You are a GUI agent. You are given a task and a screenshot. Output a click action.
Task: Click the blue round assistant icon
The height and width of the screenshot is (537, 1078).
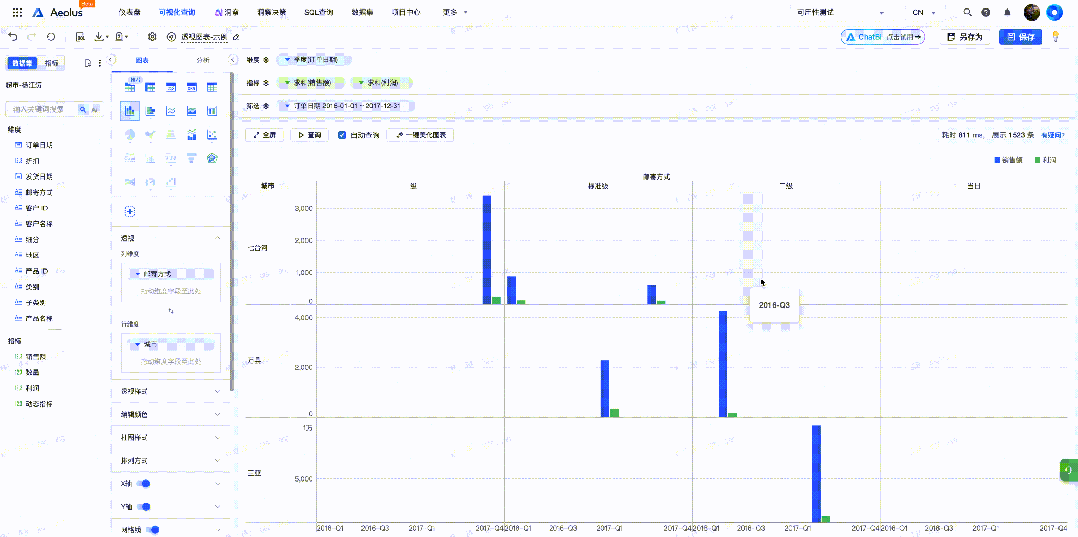pos(1055,12)
